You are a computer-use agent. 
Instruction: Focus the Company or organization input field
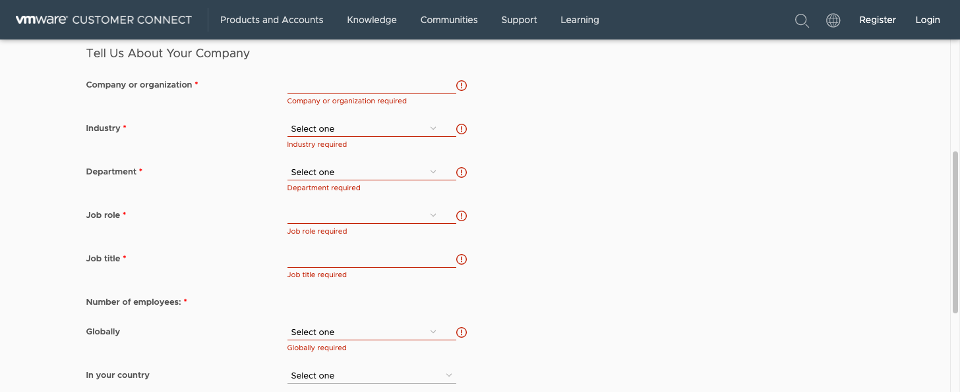pos(371,86)
